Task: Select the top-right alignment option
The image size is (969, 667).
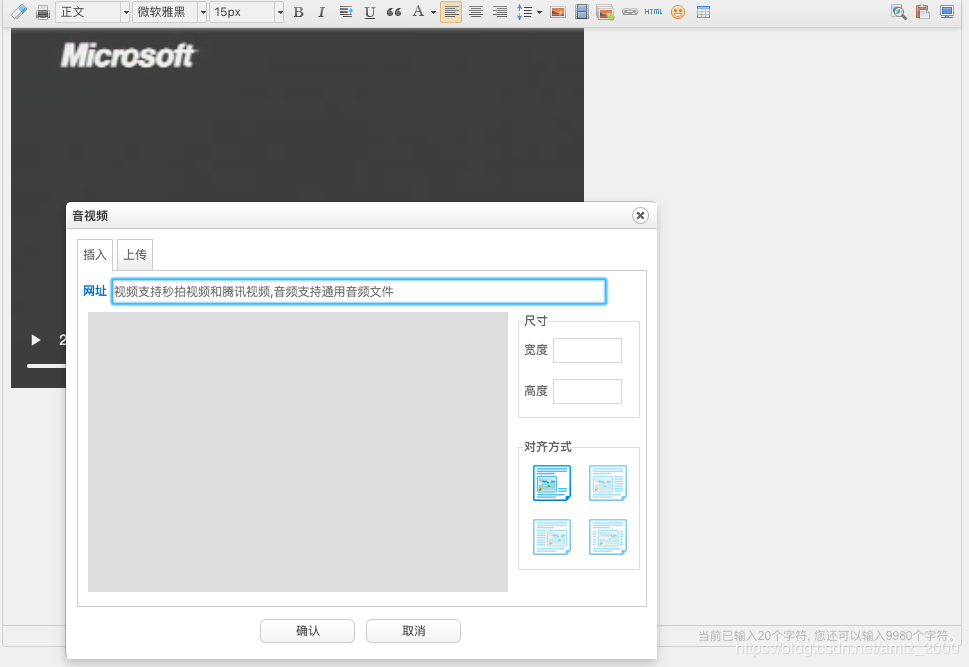Action: tap(608, 483)
